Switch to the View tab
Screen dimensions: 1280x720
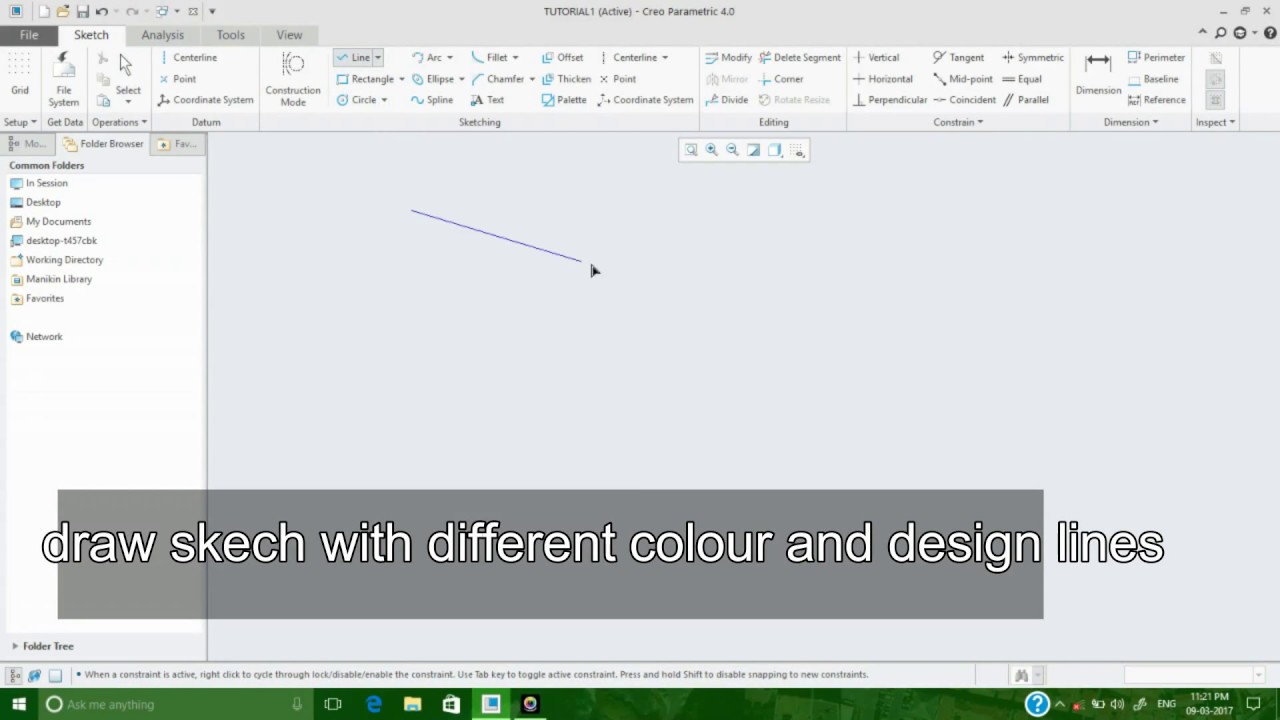click(x=289, y=35)
